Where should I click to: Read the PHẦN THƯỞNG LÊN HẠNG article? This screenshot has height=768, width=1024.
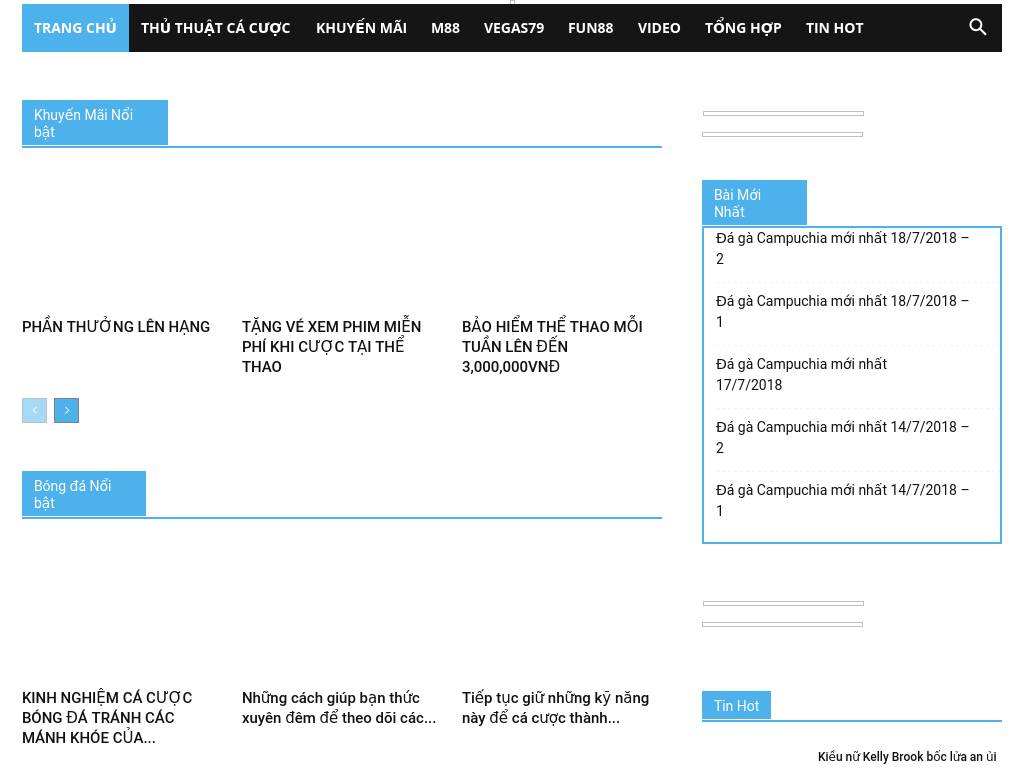116,327
